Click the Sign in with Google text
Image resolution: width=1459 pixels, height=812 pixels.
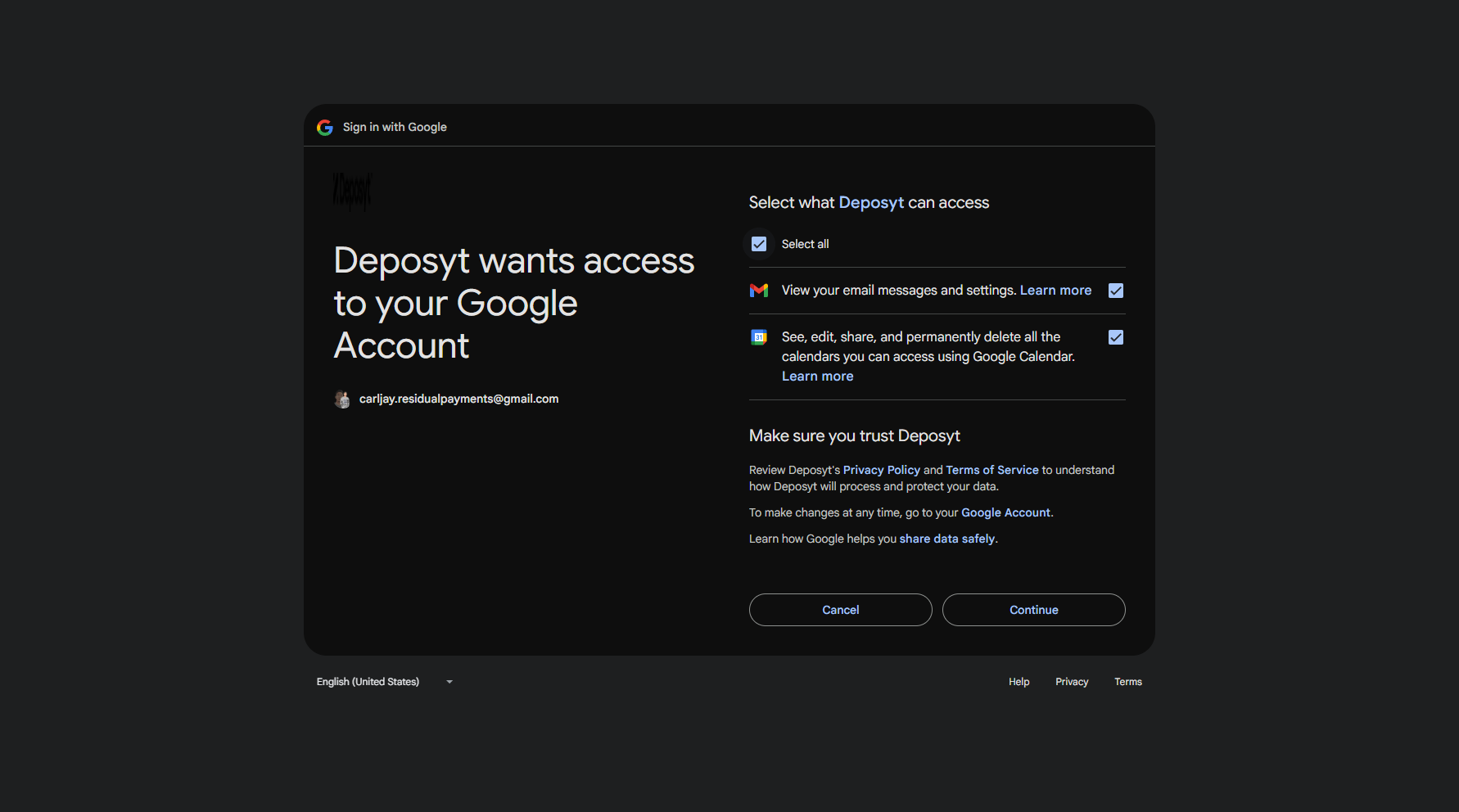click(x=395, y=128)
